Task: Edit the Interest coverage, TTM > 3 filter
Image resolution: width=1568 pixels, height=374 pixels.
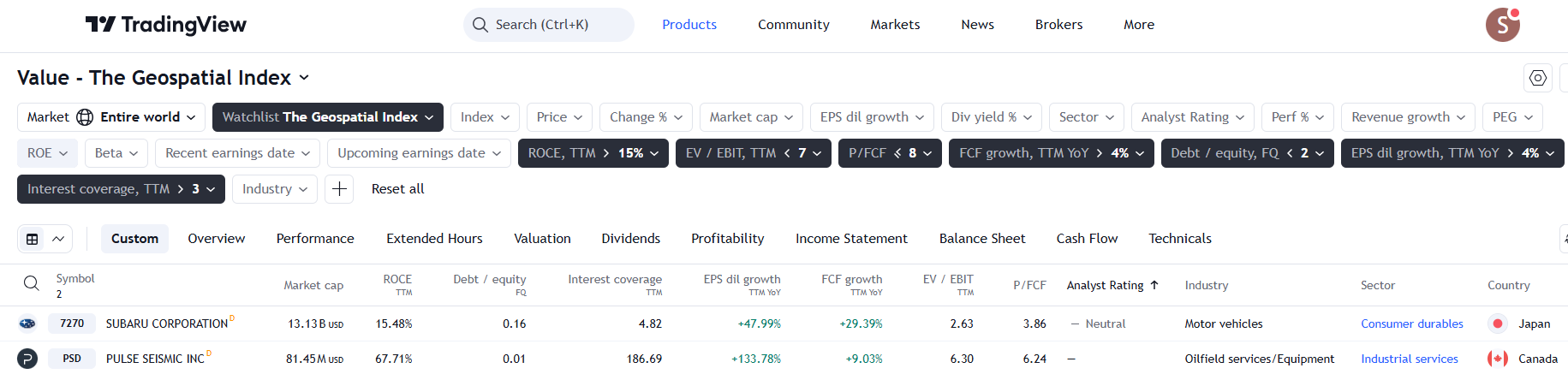Action: (x=121, y=189)
